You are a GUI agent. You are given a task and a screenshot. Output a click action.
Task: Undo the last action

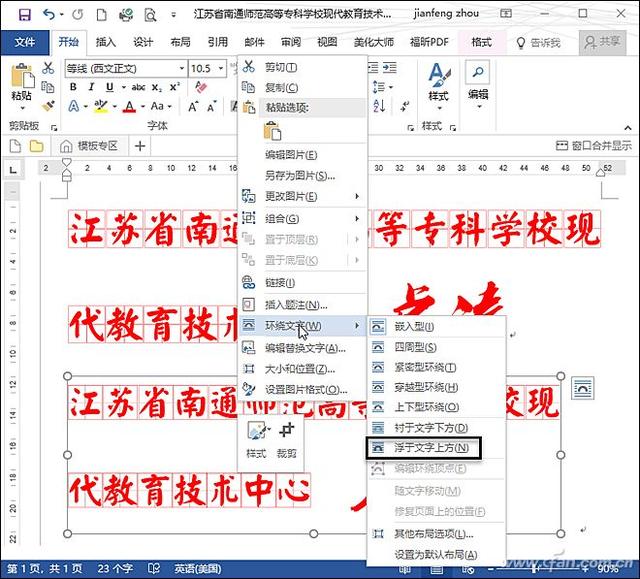coord(49,14)
